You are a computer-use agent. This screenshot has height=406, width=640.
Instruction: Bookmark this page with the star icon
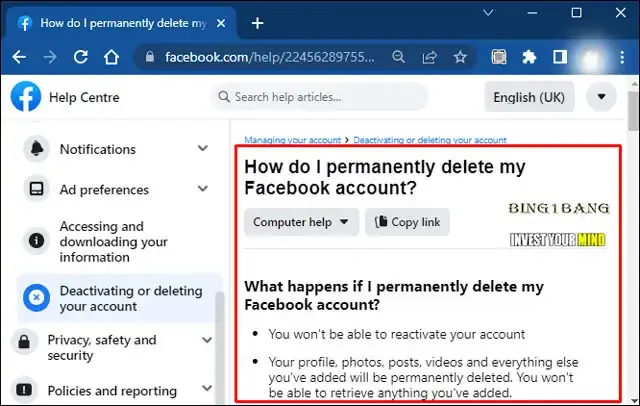[x=460, y=57]
